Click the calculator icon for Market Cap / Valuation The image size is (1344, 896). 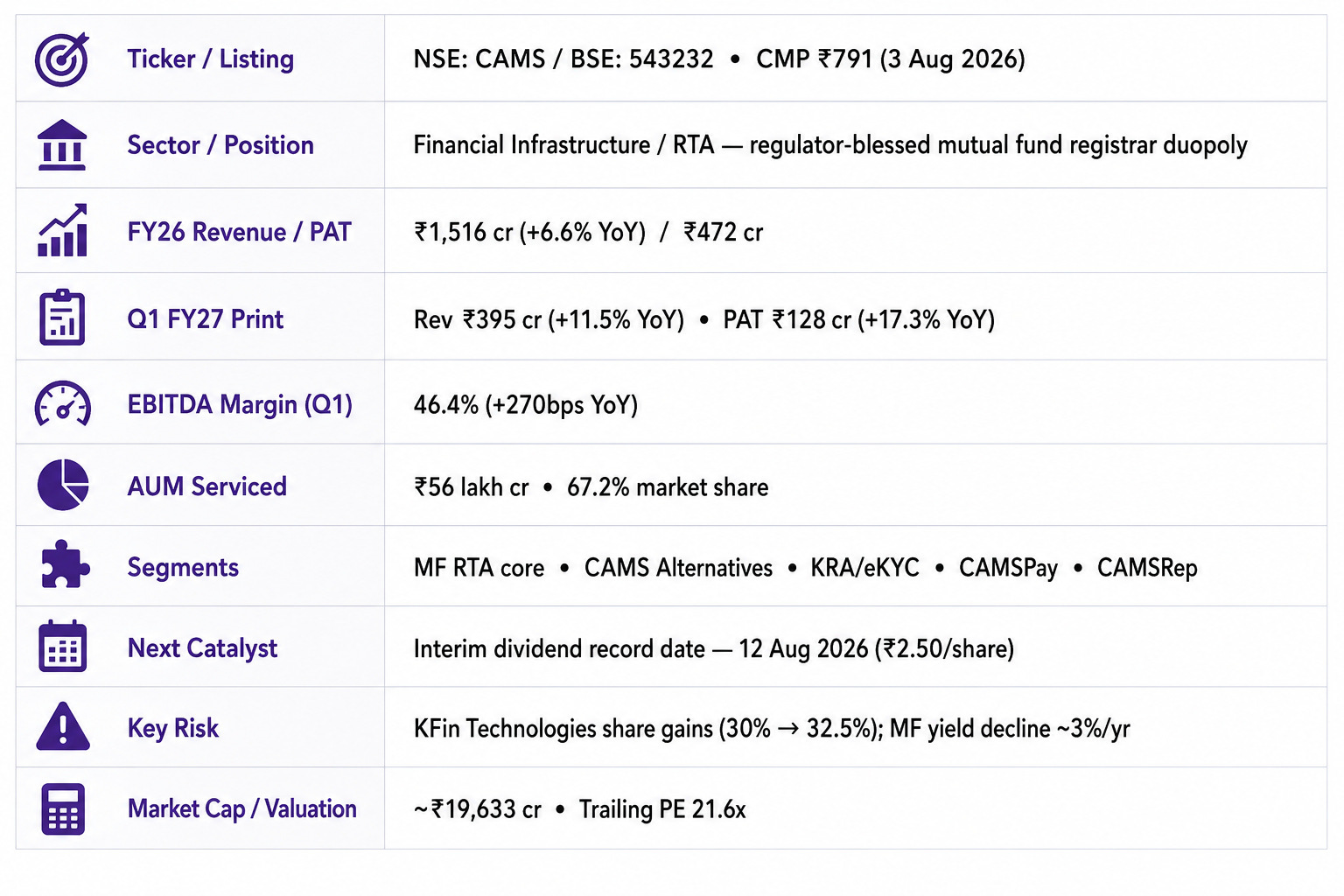click(x=63, y=808)
